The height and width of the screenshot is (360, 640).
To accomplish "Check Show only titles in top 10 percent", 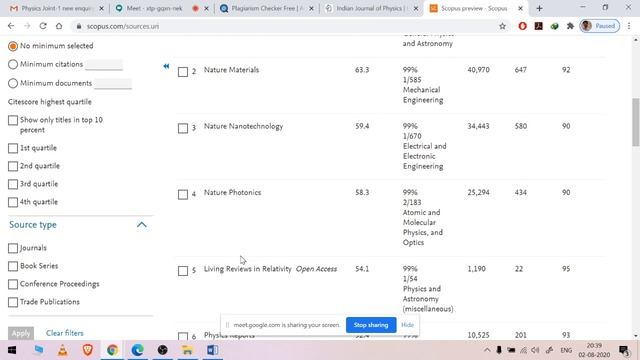I will pos(13,120).
